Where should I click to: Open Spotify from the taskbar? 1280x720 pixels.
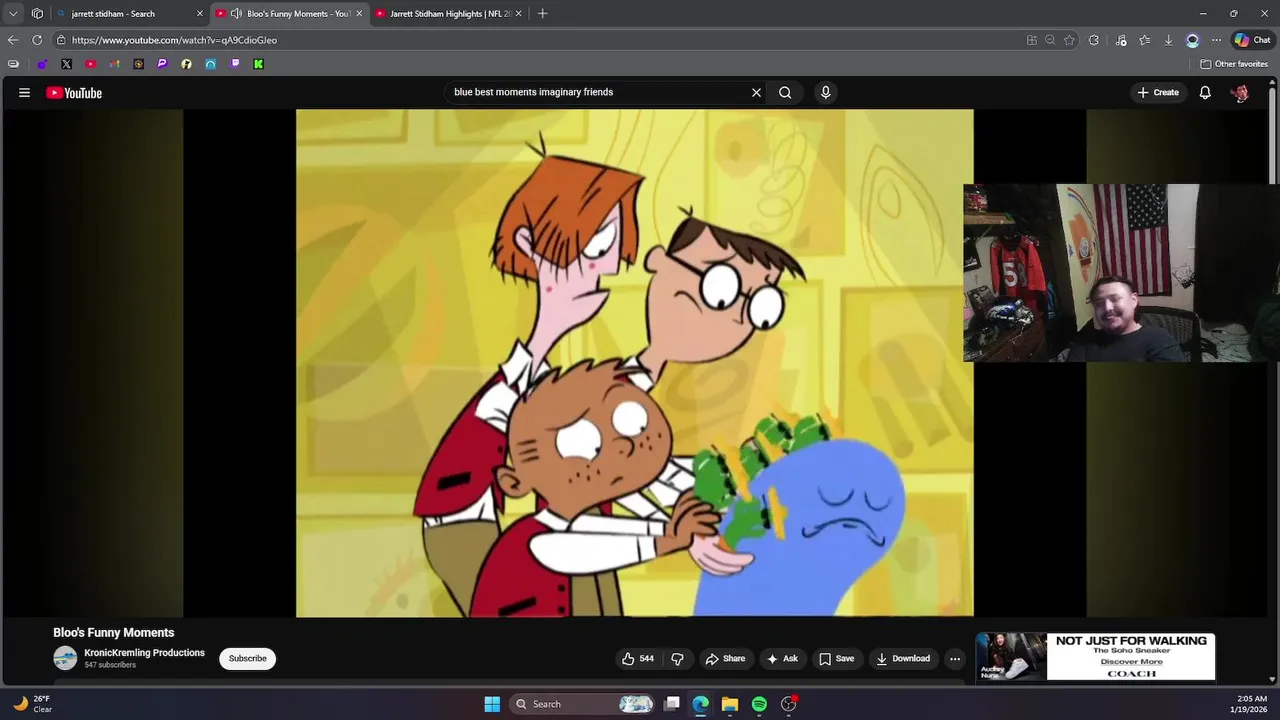pos(759,704)
